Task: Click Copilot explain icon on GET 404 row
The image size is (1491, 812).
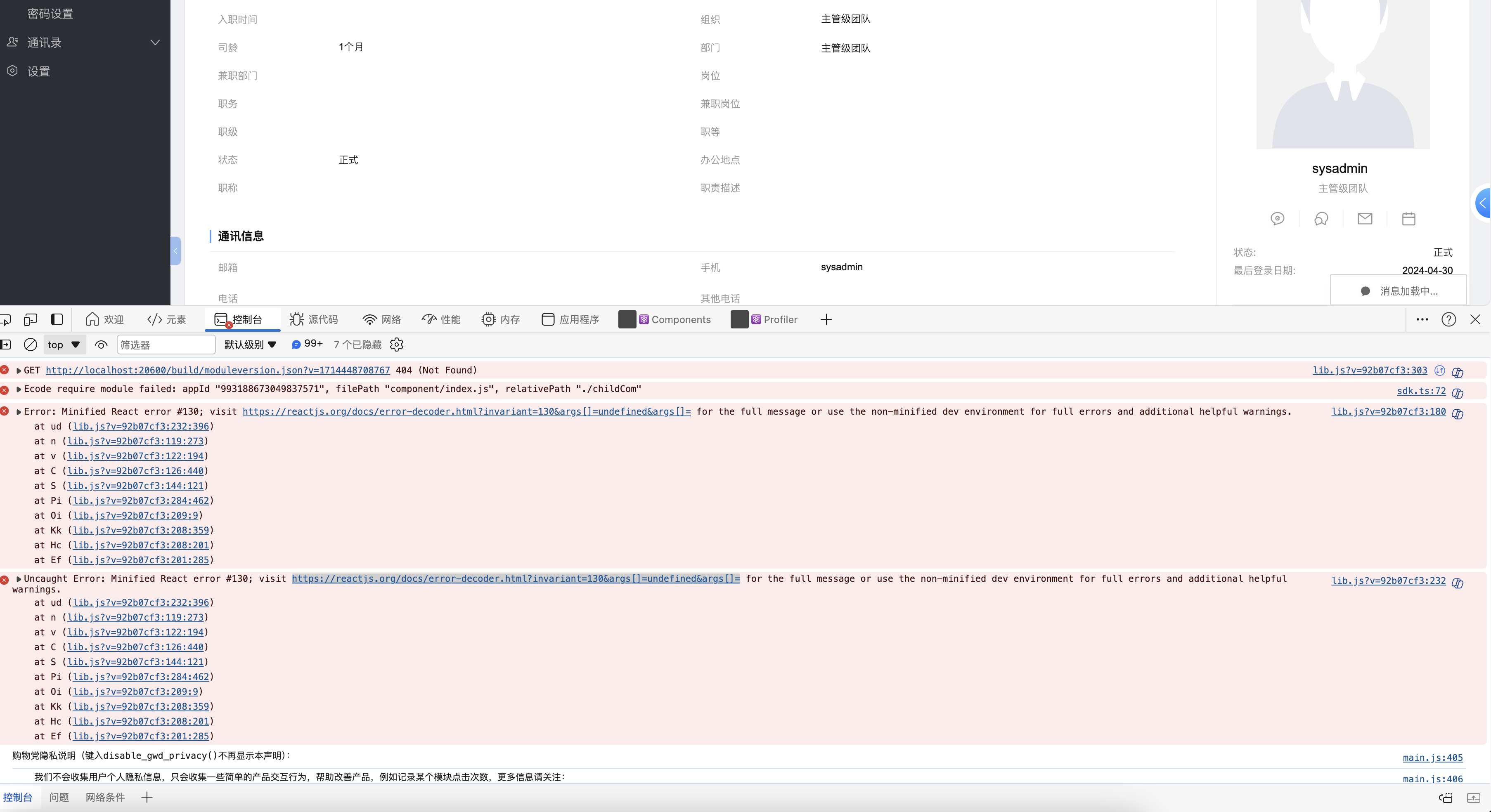Action: [x=1458, y=373]
